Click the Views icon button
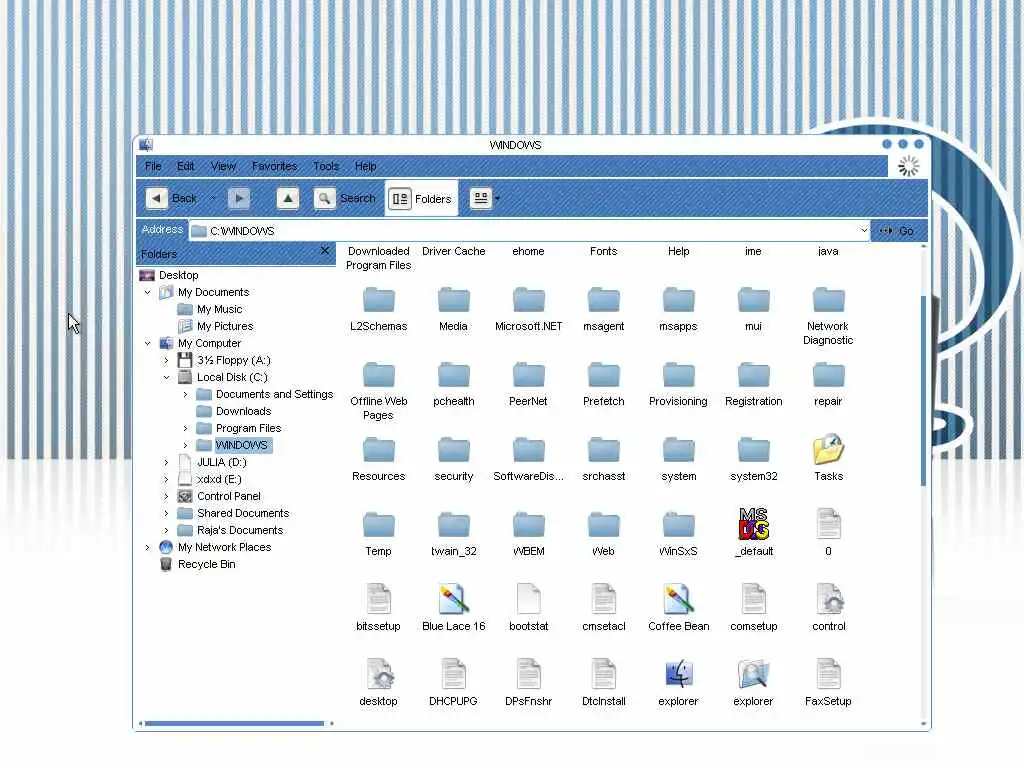The height and width of the screenshot is (768, 1024). click(x=481, y=198)
